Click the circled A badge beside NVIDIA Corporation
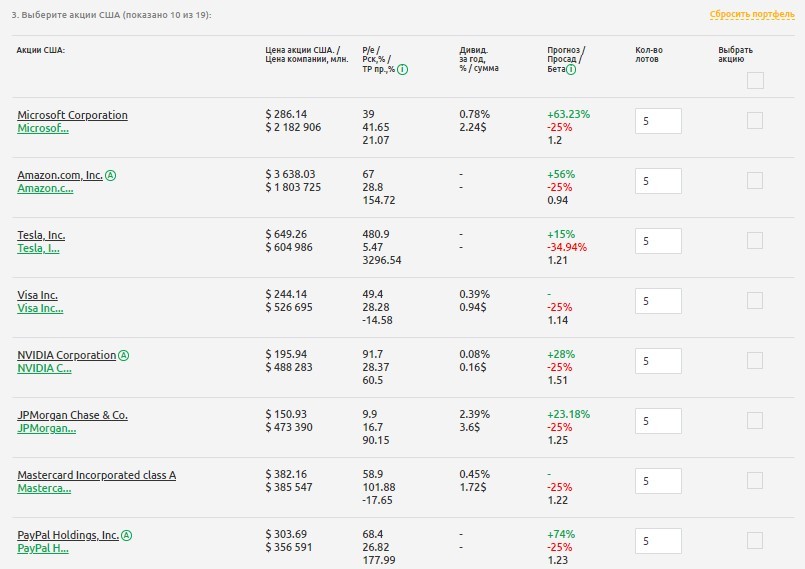The width and height of the screenshot is (805, 569). click(x=124, y=355)
